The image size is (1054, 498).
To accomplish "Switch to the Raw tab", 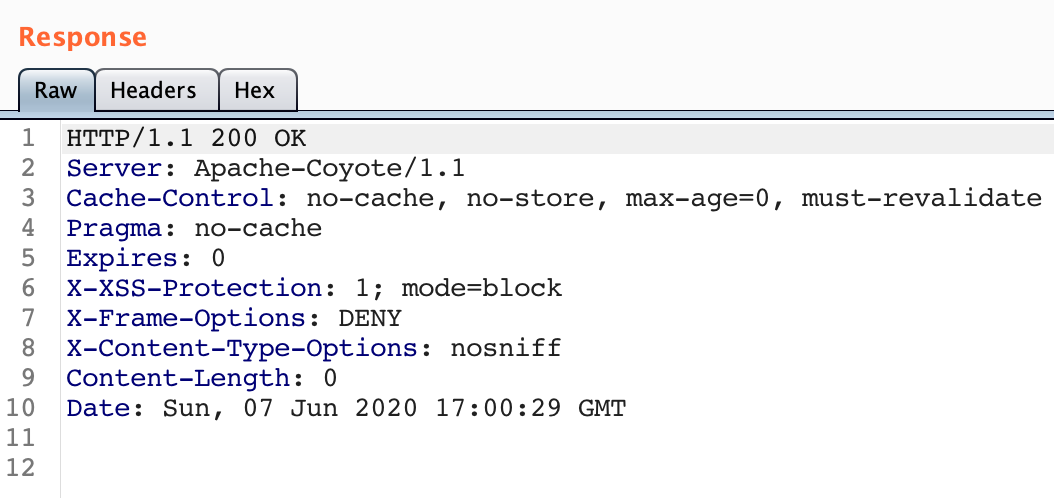I will click(x=56, y=90).
